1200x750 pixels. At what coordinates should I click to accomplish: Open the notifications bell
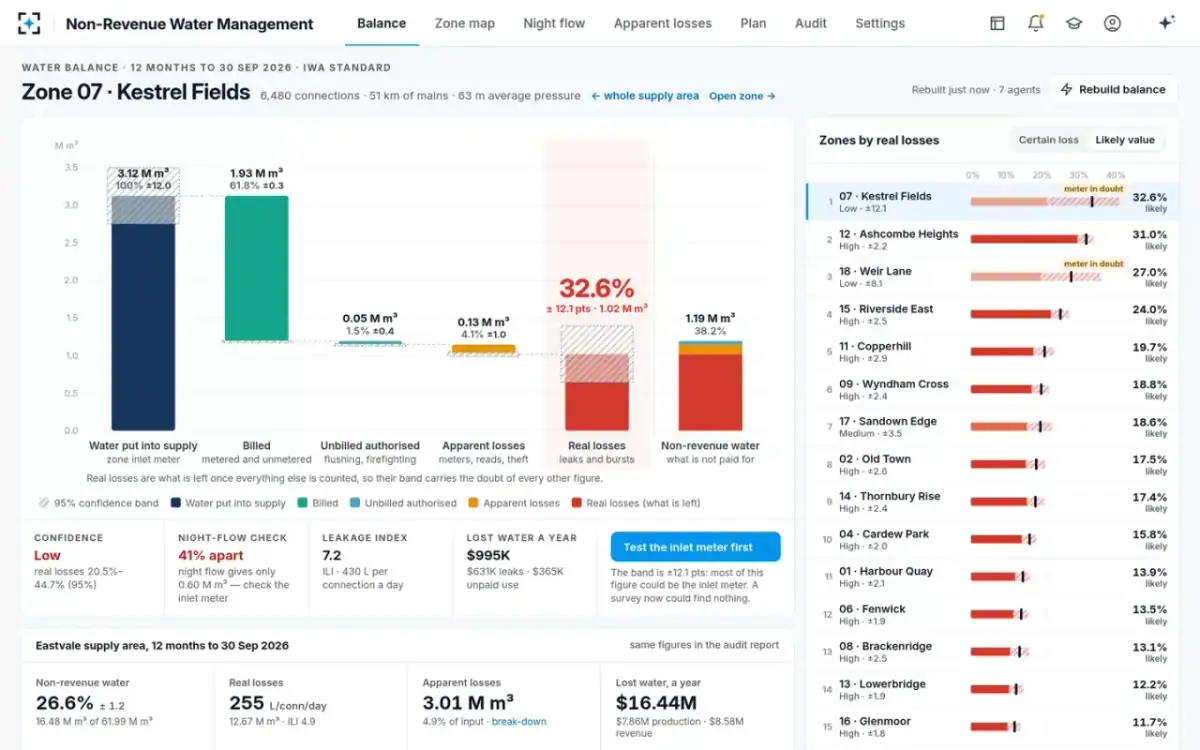coord(1035,23)
